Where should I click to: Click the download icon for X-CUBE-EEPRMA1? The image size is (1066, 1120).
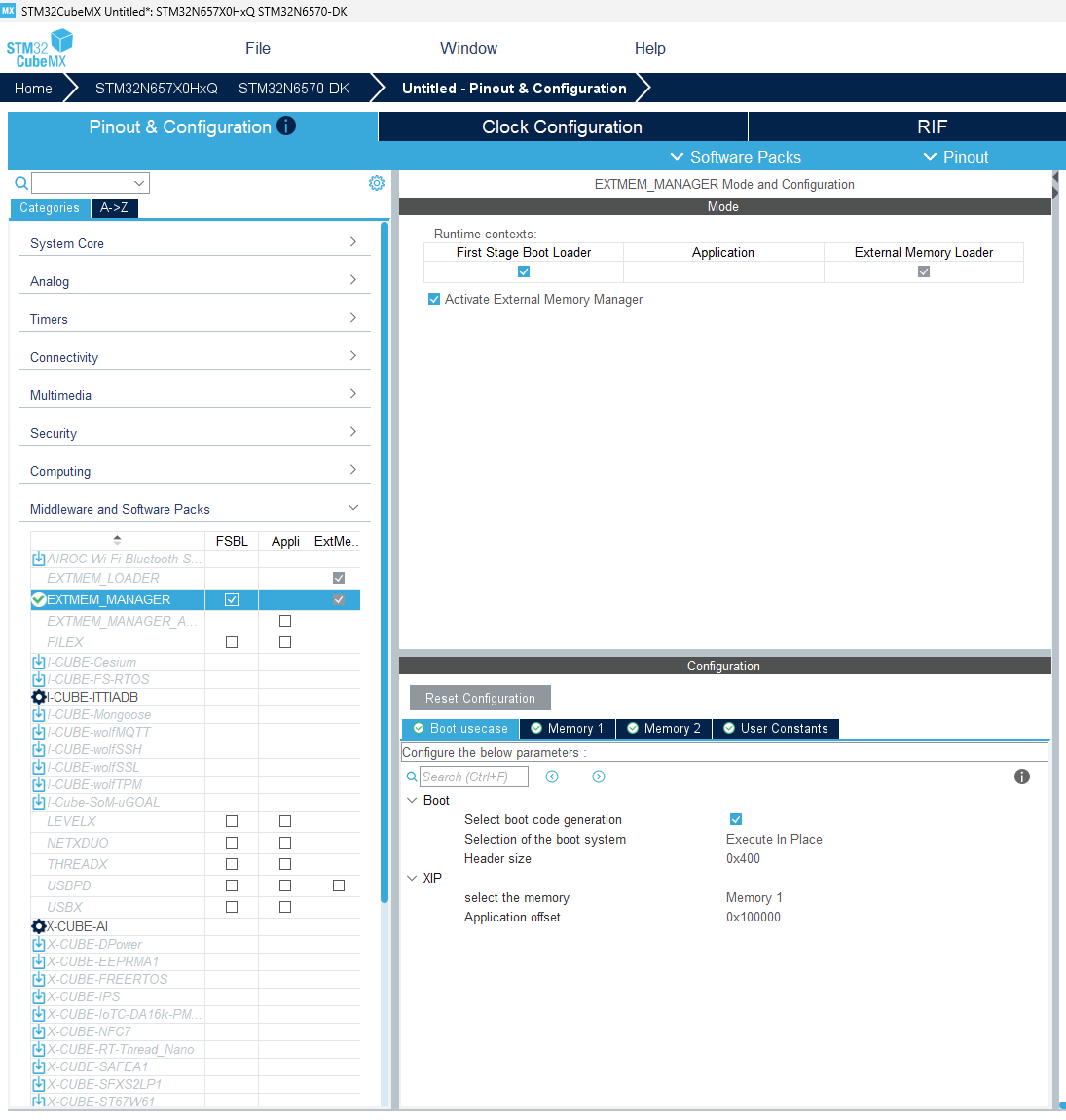point(39,961)
